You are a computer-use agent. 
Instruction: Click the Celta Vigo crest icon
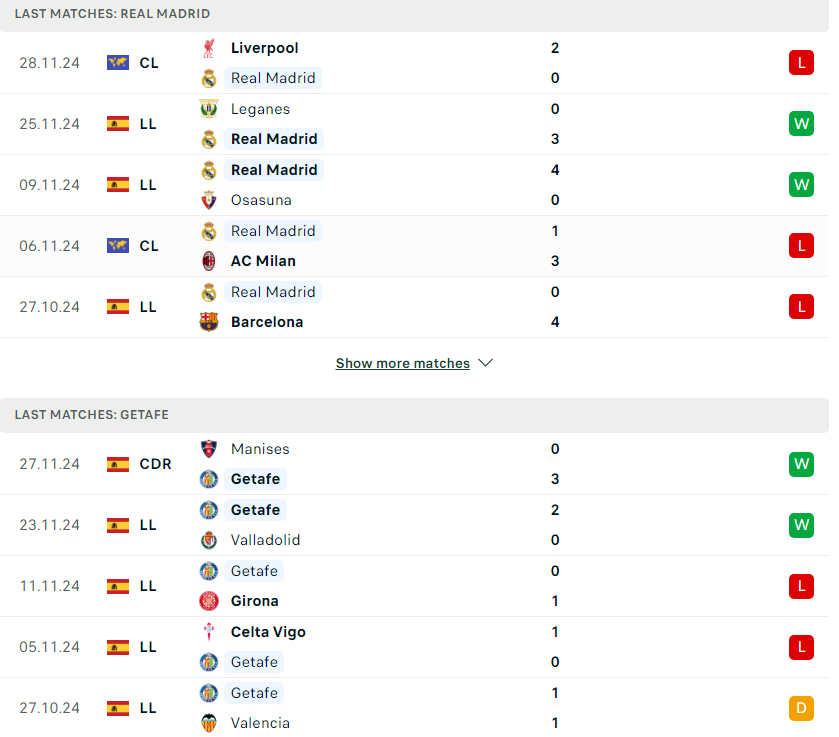[x=209, y=632]
